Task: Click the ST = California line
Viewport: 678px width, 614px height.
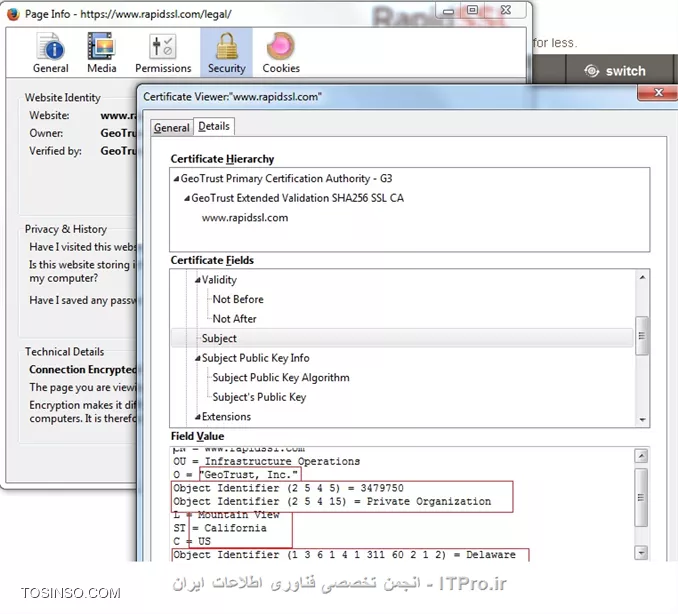Action: coord(220,528)
